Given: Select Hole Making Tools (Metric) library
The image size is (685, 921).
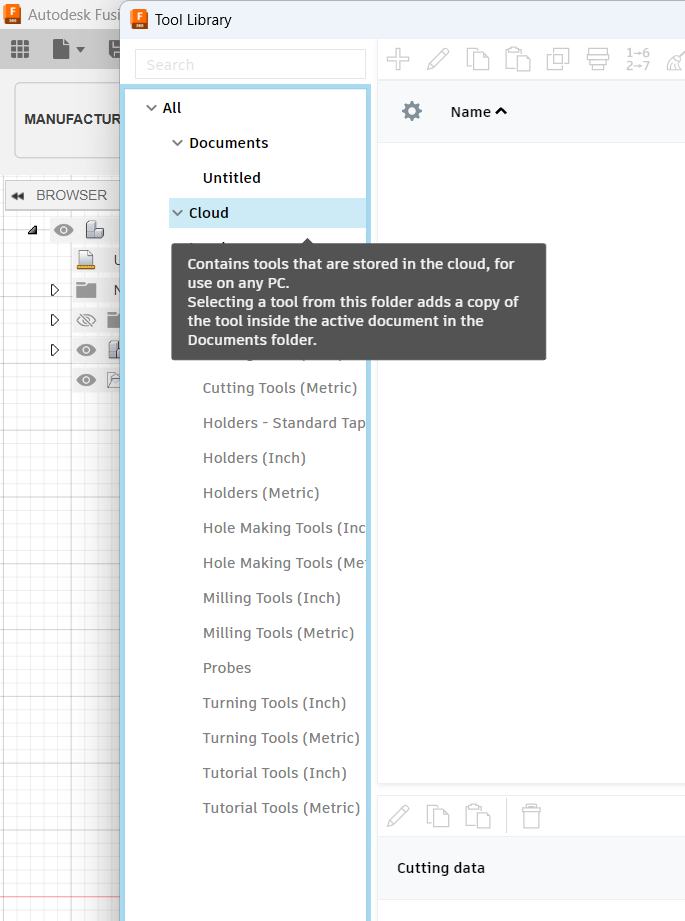Looking at the screenshot, I should coord(284,563).
